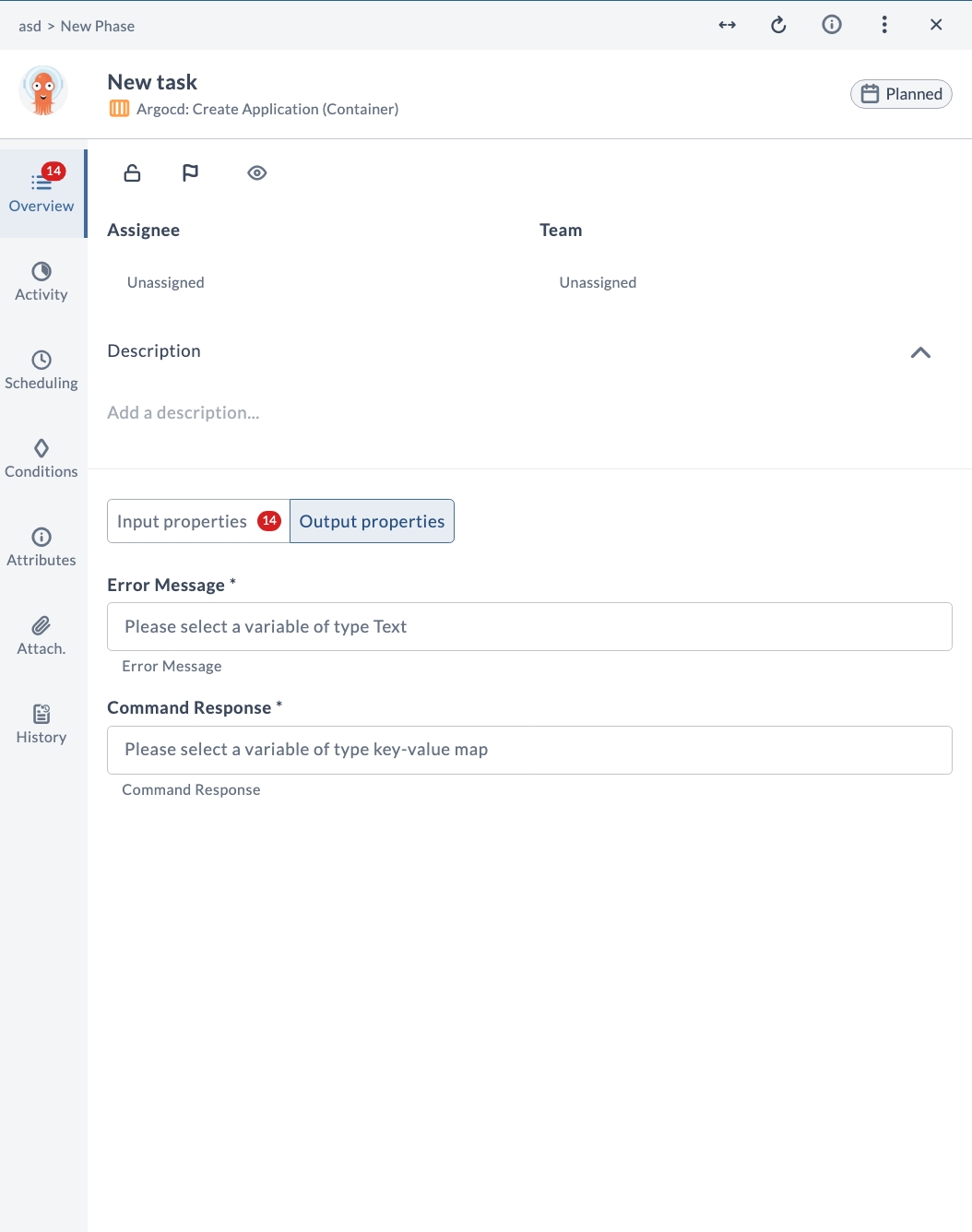Click the Description heading
972x1232 pixels.
pos(154,350)
